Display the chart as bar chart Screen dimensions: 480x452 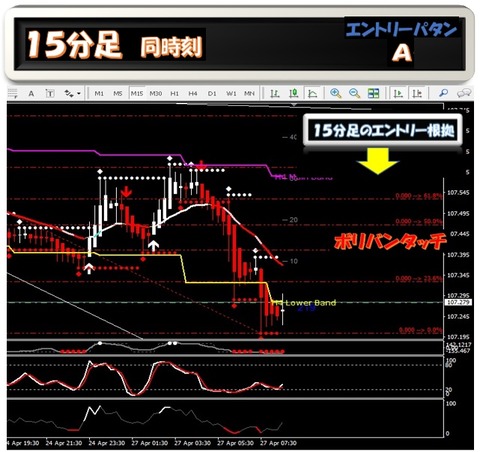(x=275, y=94)
